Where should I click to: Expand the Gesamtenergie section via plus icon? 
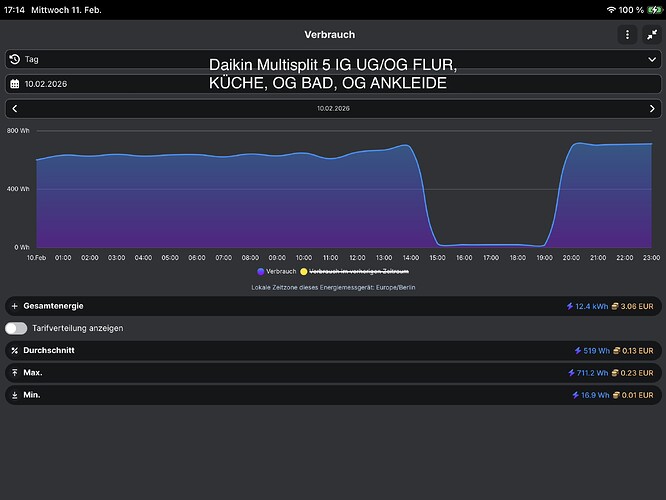click(x=14, y=306)
